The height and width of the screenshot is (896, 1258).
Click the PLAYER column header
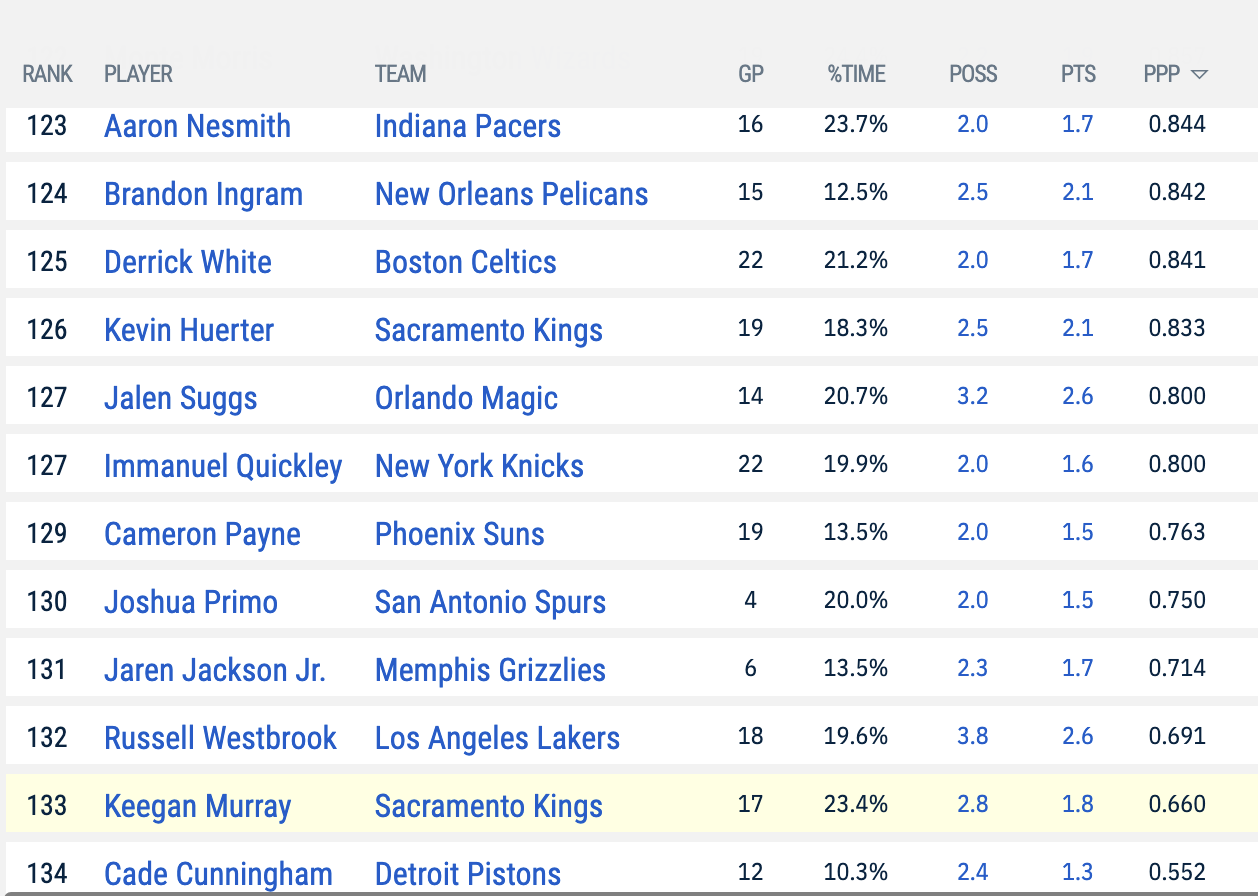139,74
